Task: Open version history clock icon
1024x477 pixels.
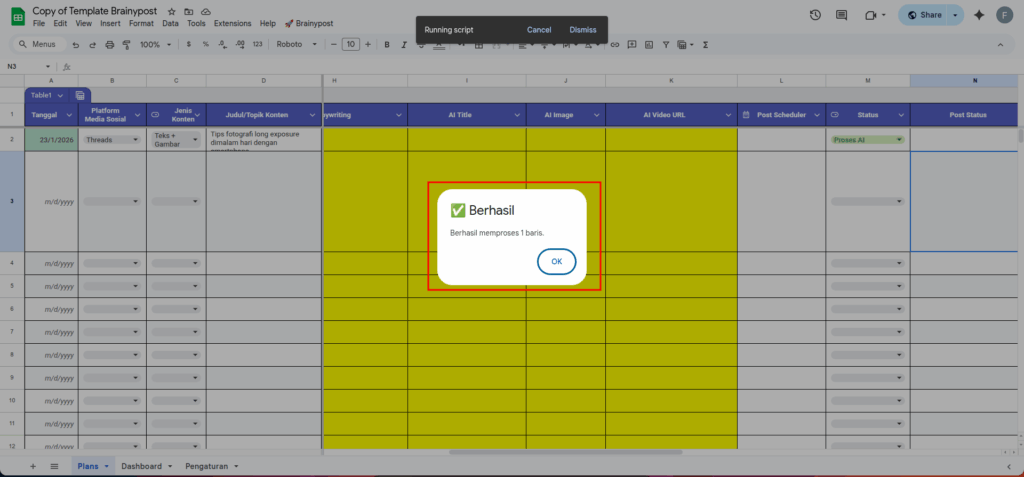Action: click(x=815, y=15)
